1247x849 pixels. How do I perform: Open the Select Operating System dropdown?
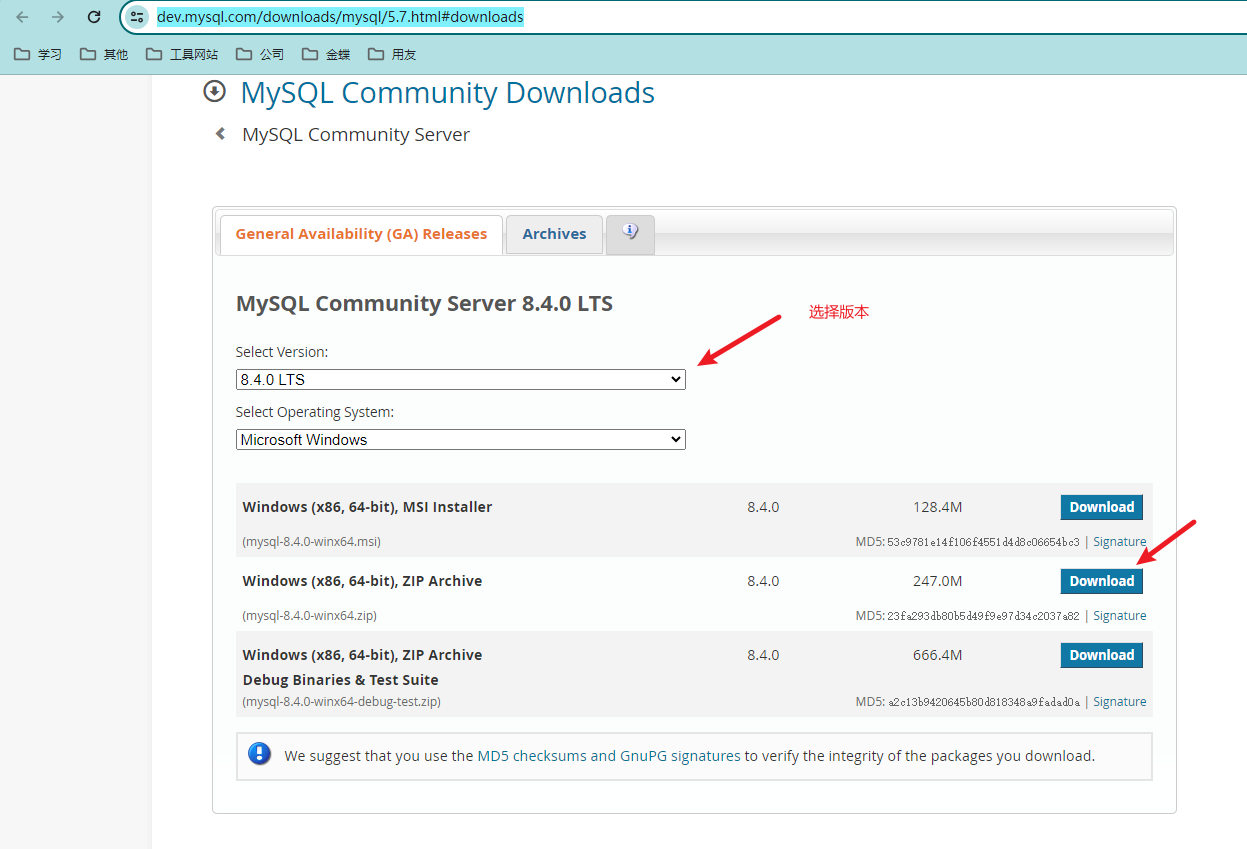point(461,440)
